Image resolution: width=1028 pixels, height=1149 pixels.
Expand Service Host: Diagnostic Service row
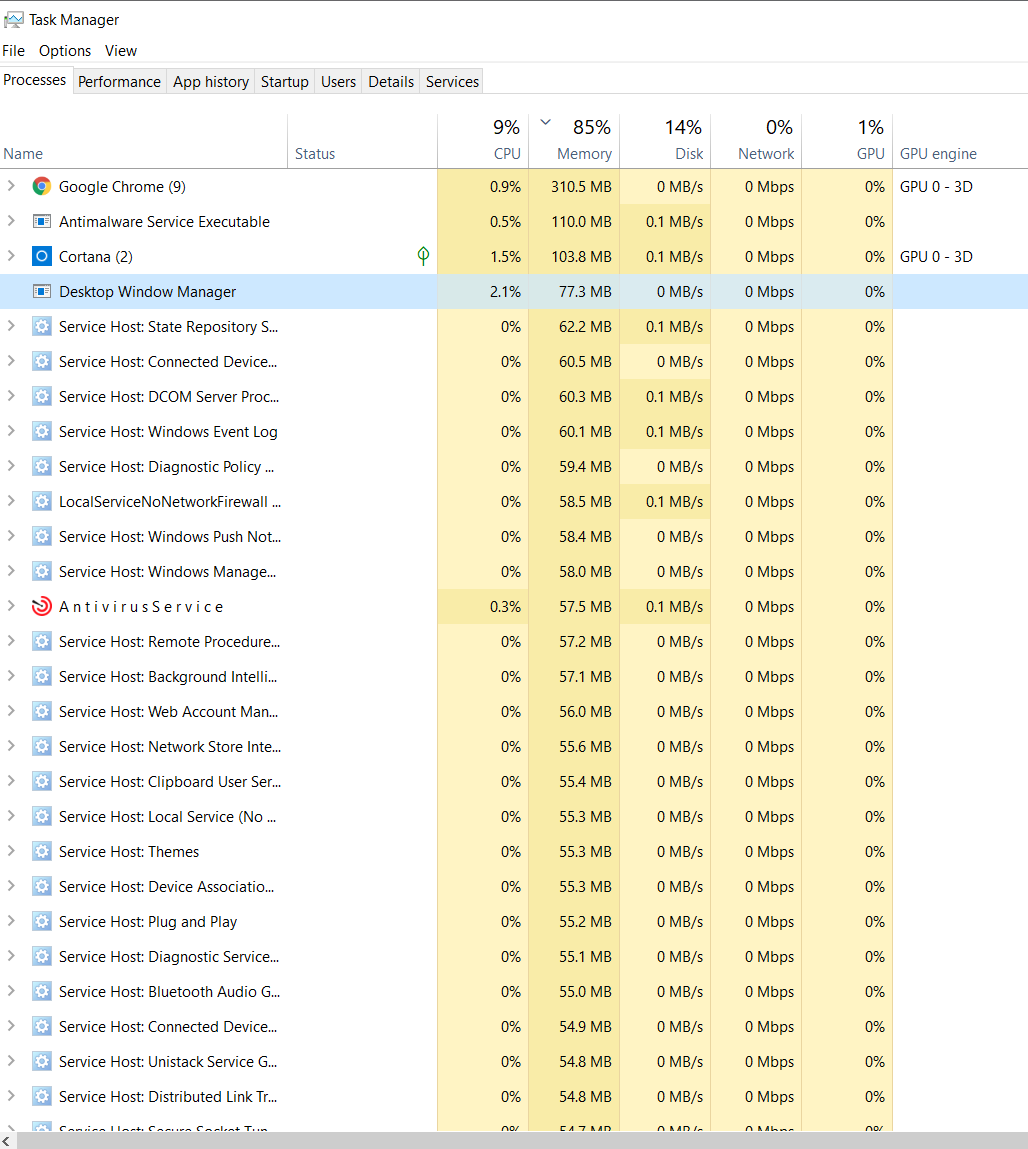click(x=11, y=956)
